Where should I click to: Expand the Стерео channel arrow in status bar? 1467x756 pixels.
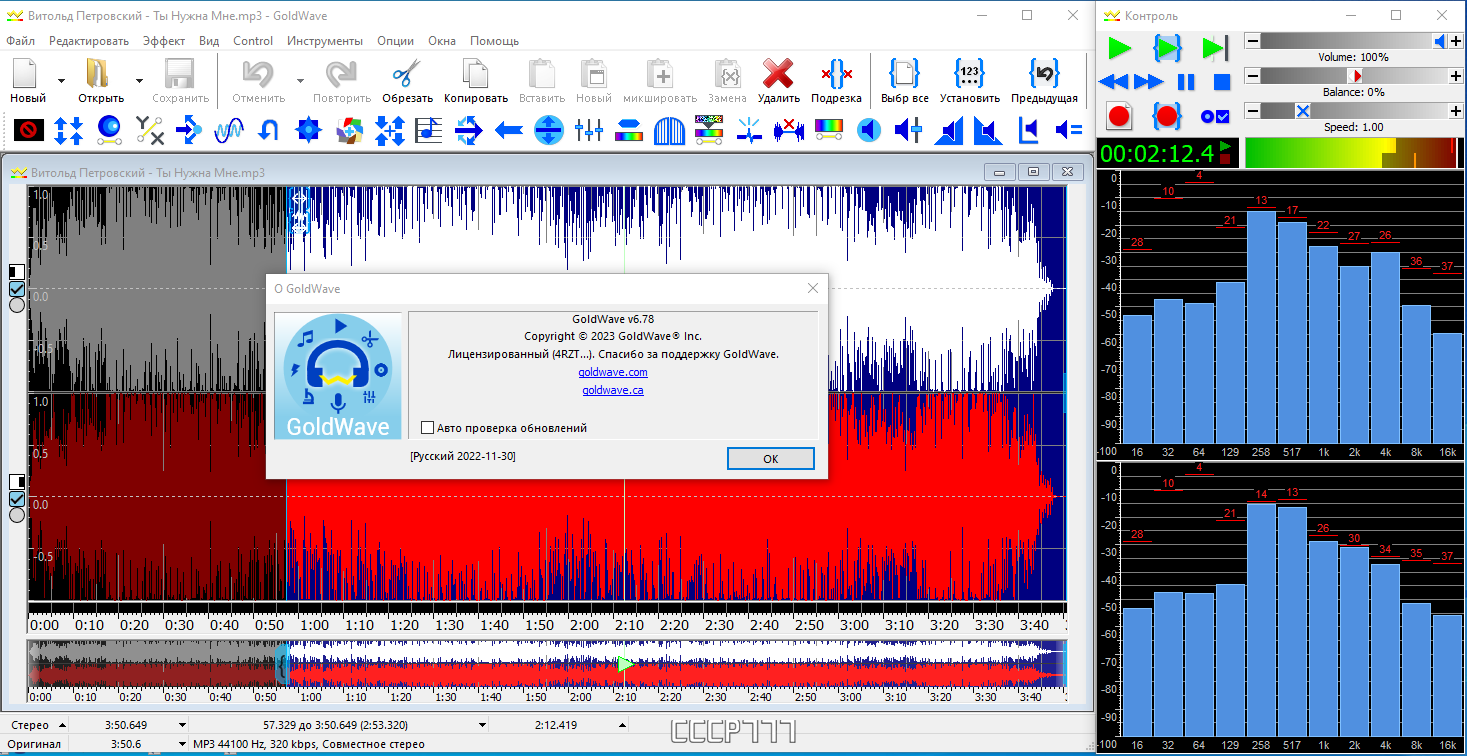(62, 725)
